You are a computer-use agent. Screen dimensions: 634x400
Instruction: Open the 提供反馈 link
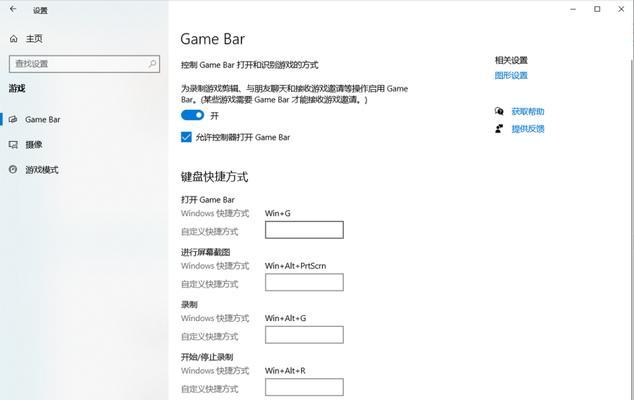[528, 129]
